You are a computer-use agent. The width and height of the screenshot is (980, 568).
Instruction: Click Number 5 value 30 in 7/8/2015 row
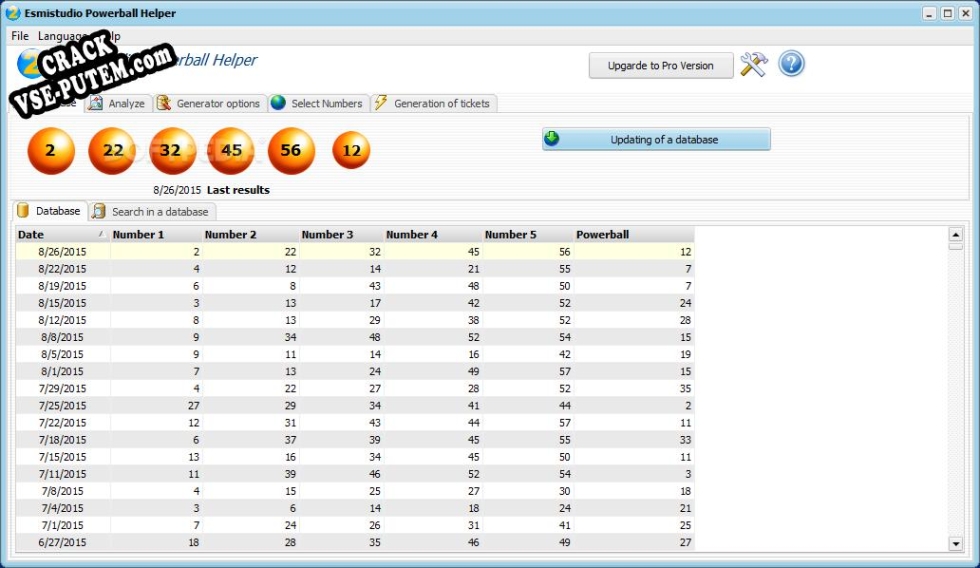click(564, 491)
